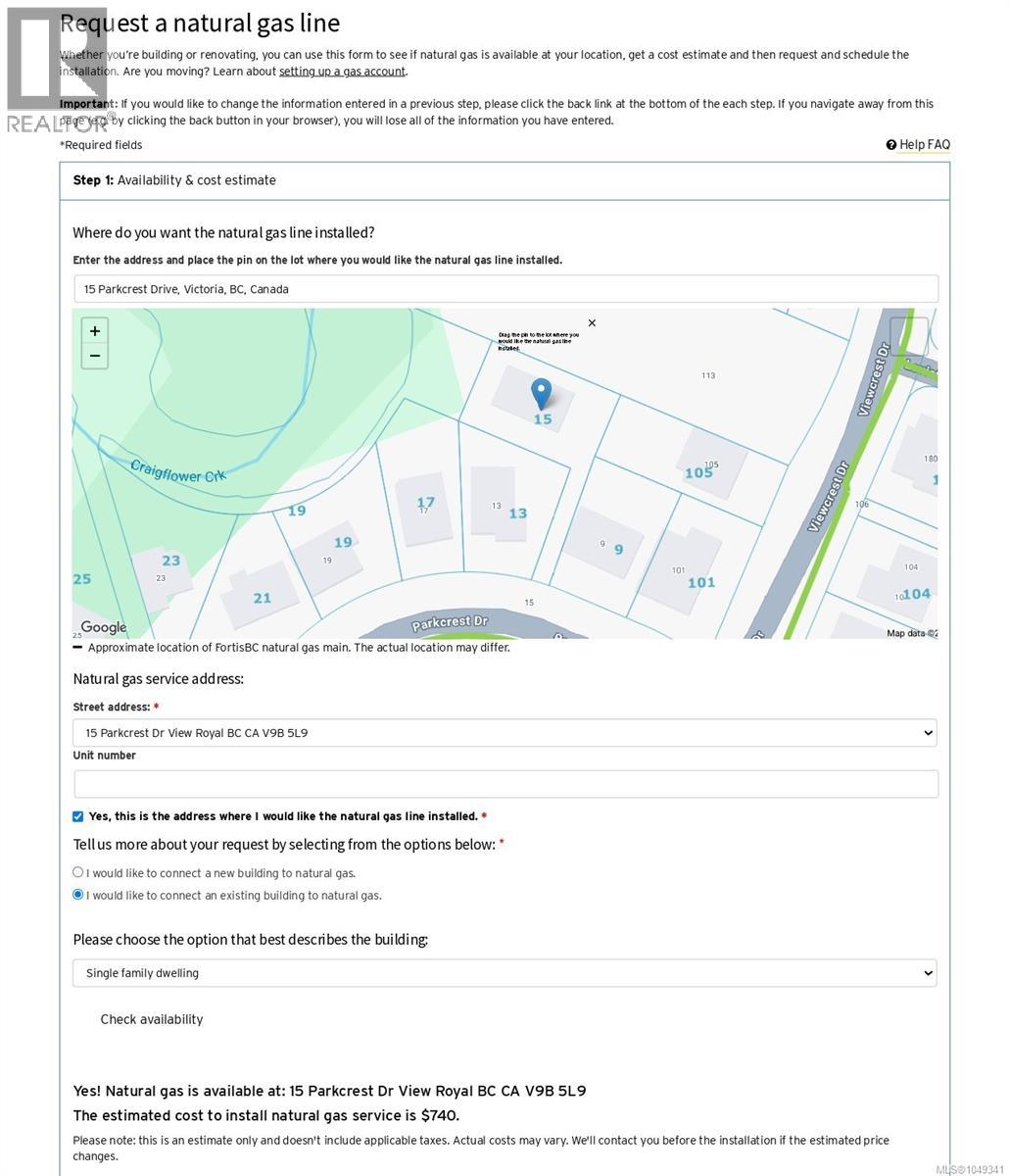Select connect an existing building radio

[78, 895]
